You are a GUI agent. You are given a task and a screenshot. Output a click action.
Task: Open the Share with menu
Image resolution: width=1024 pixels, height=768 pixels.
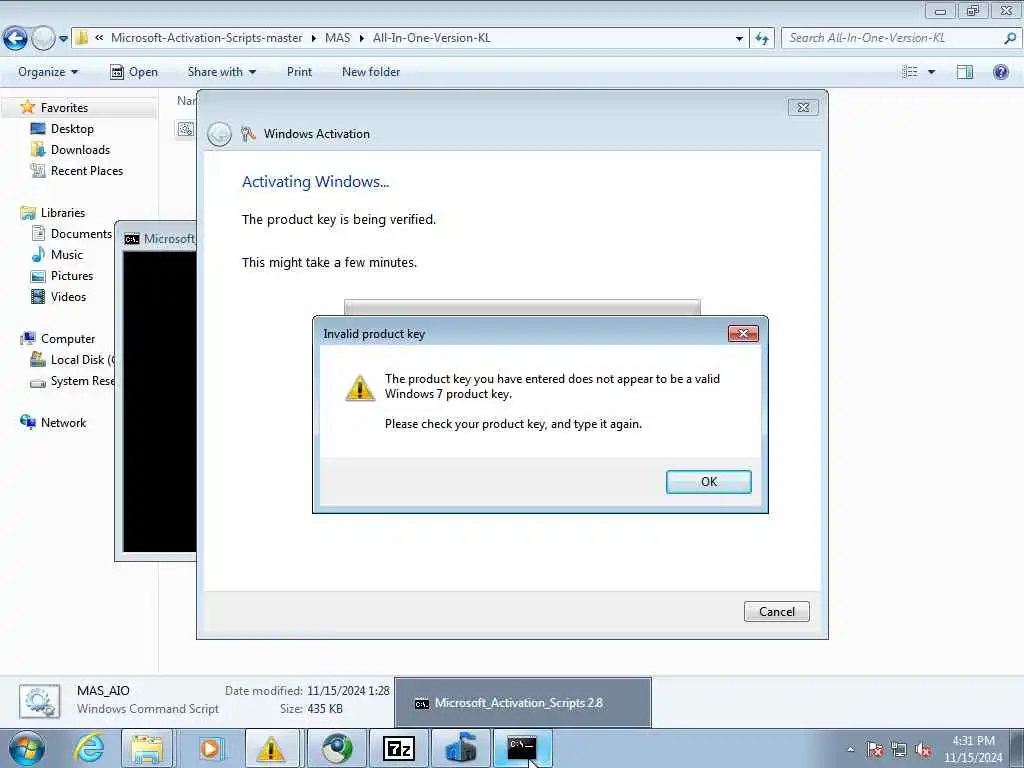(221, 72)
